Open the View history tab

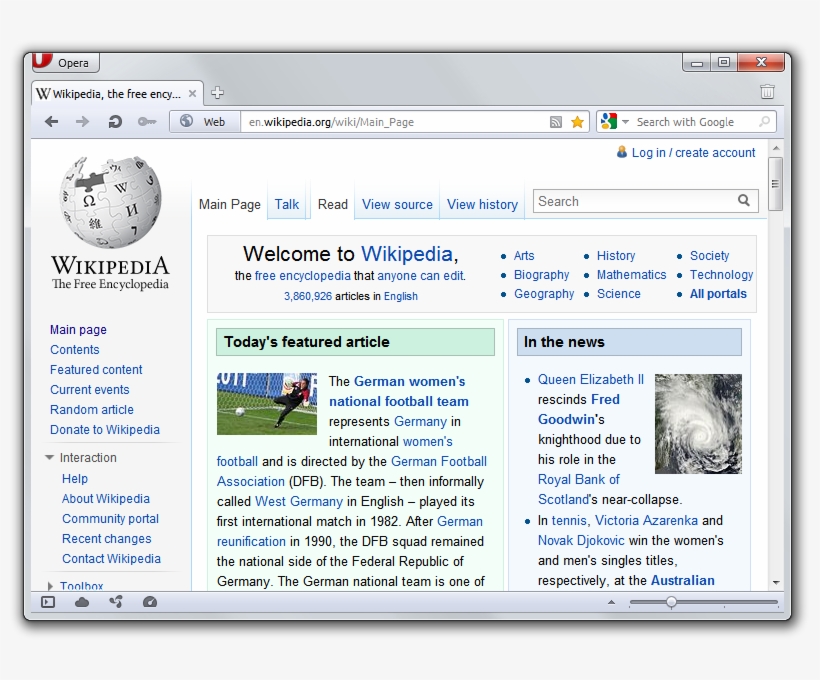482,205
